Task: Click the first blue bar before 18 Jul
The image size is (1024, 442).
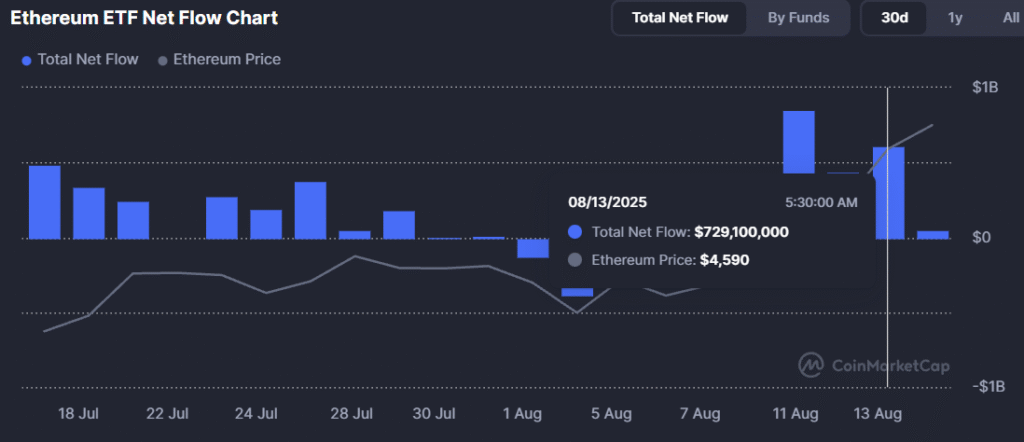Action: (44, 202)
